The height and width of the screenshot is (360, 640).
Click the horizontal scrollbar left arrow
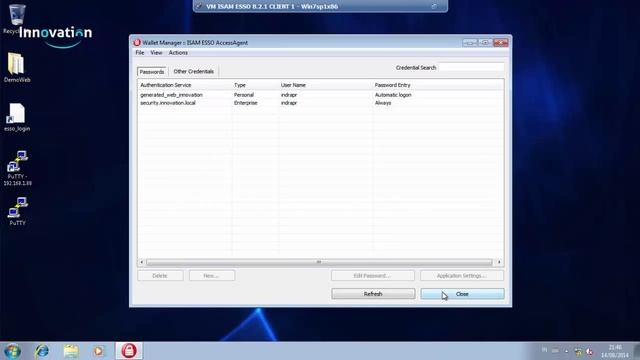pyautogui.click(x=142, y=262)
